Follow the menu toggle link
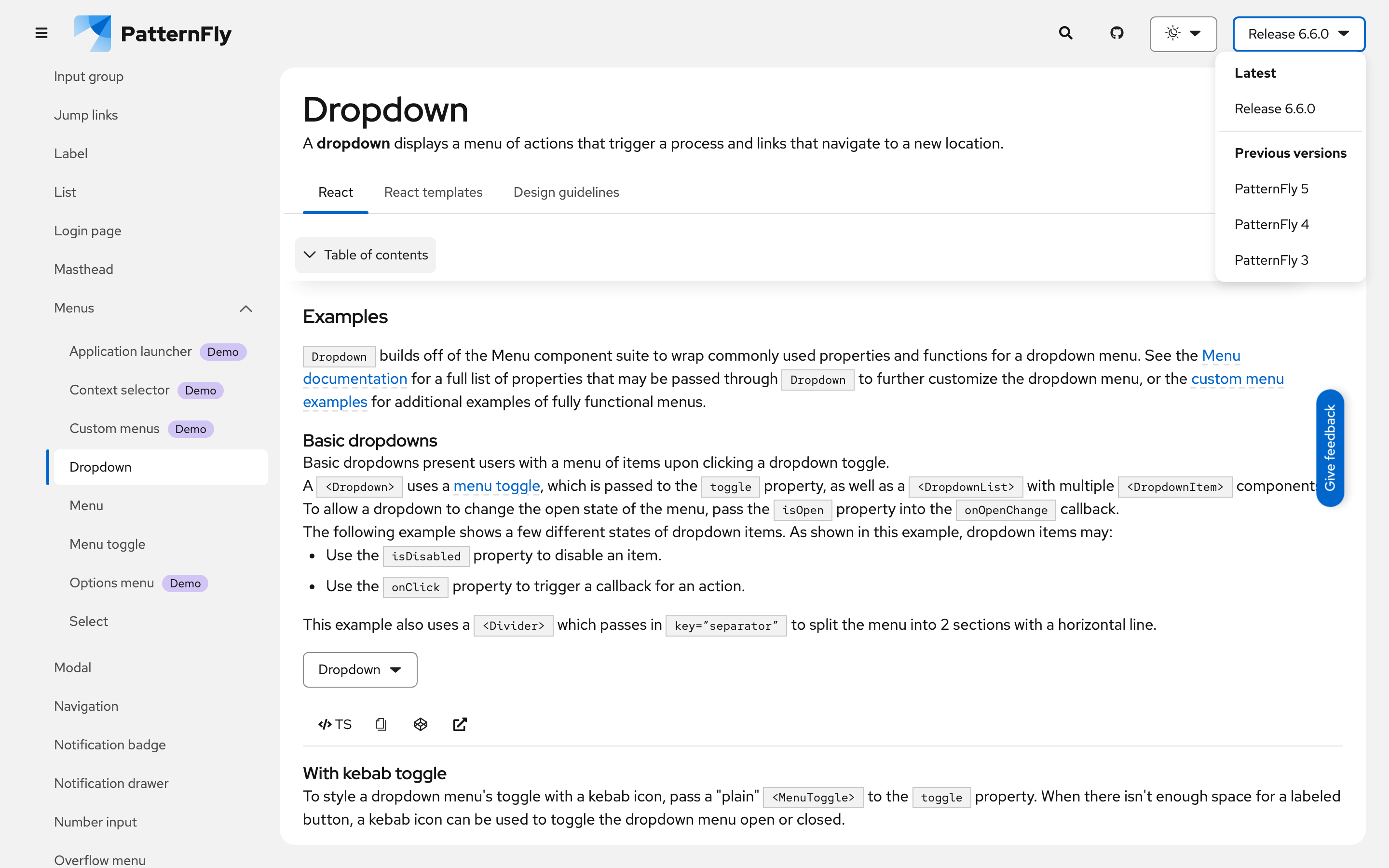The width and height of the screenshot is (1389, 868). (x=496, y=486)
